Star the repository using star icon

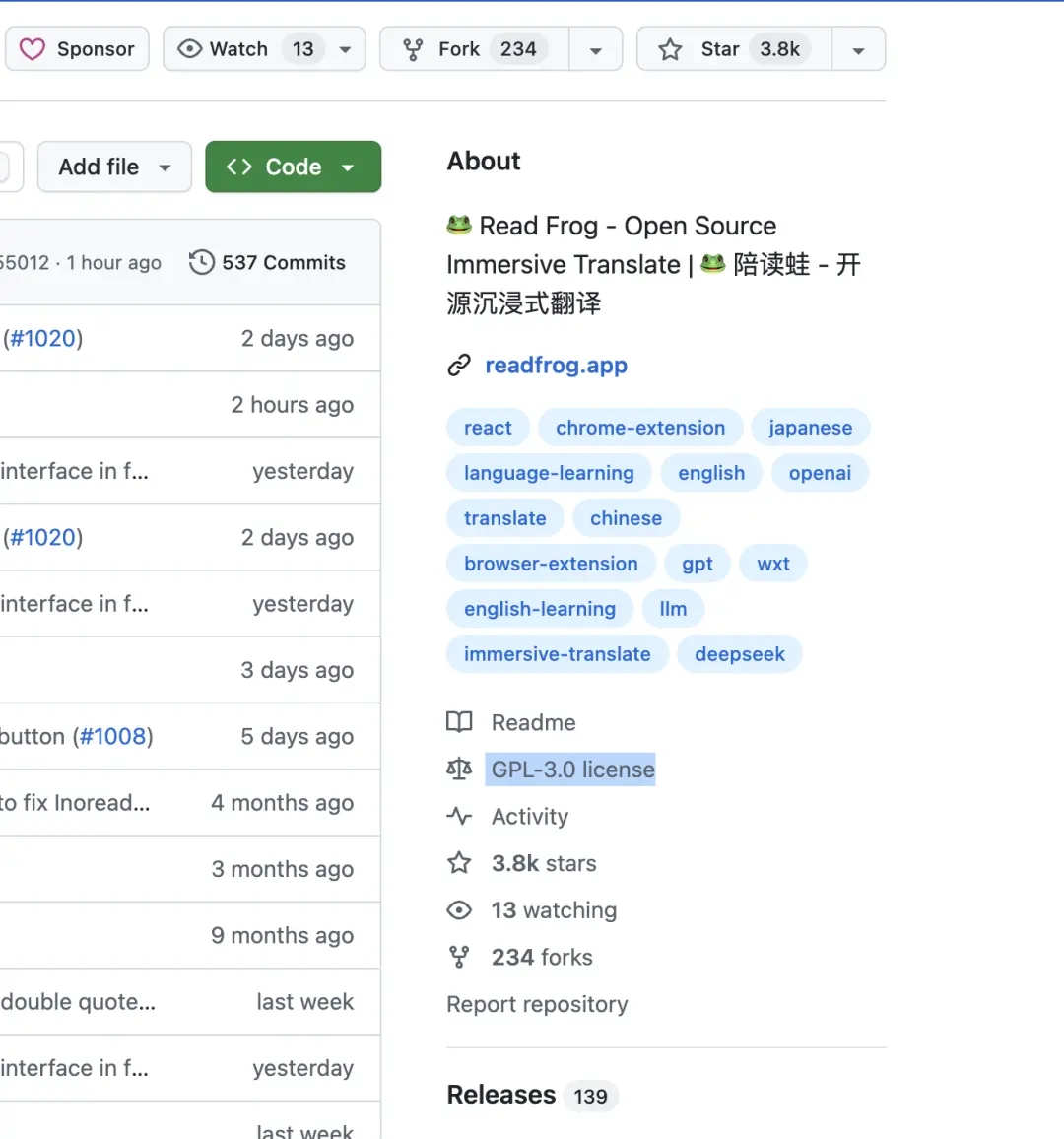coord(671,49)
